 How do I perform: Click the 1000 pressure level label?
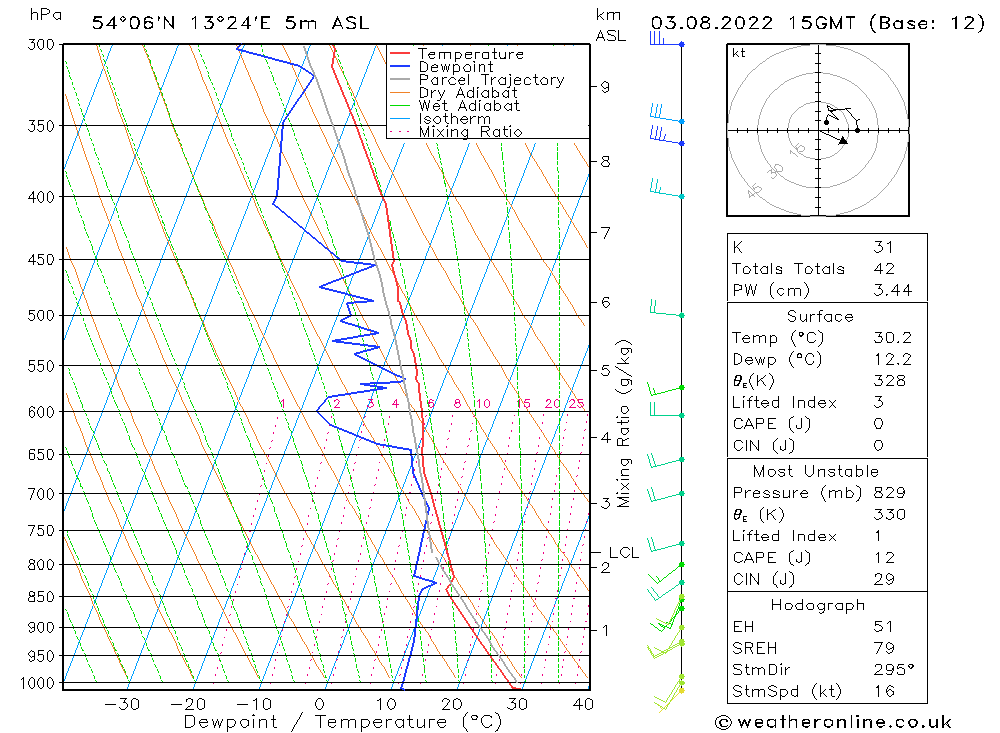38,684
